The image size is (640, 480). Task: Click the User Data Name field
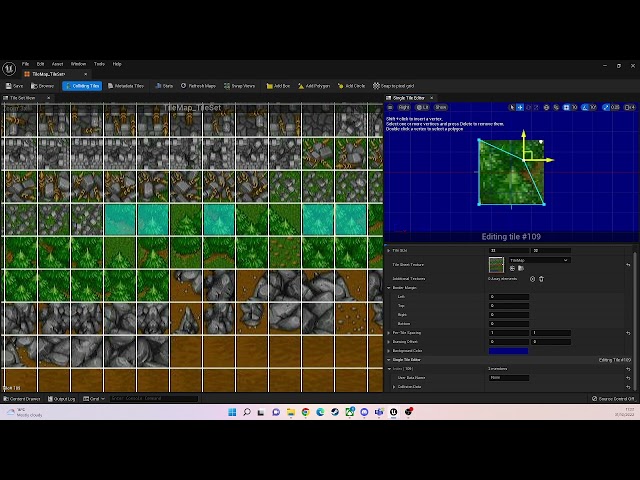click(509, 378)
